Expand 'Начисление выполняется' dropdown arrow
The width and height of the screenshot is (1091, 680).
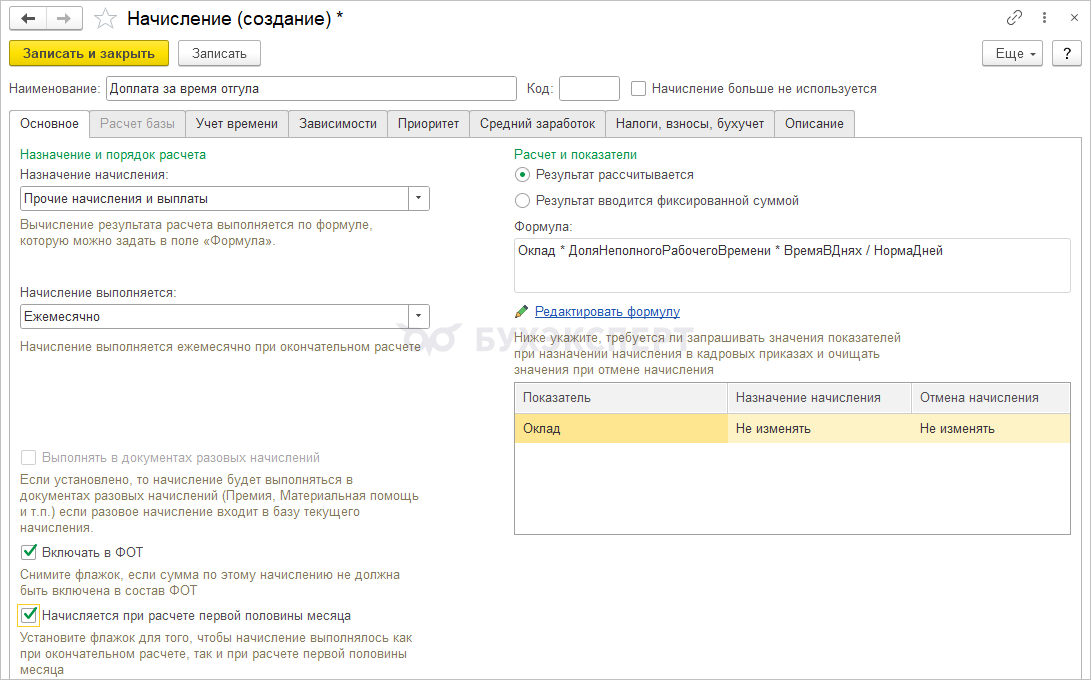coord(419,317)
